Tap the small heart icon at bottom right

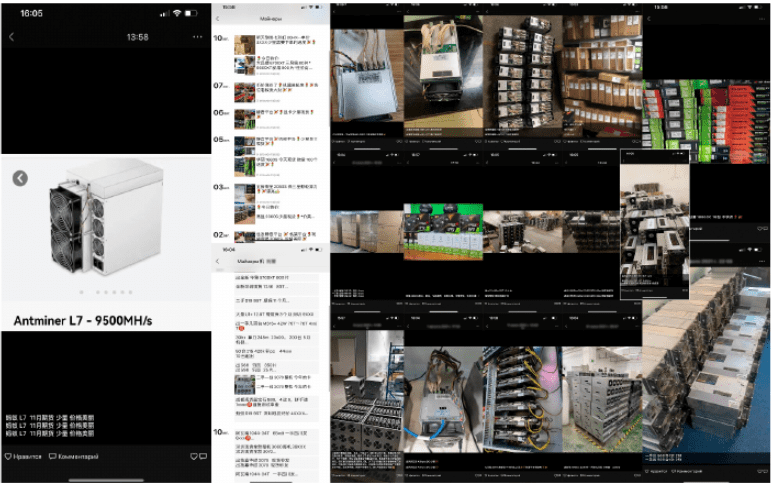coord(194,456)
